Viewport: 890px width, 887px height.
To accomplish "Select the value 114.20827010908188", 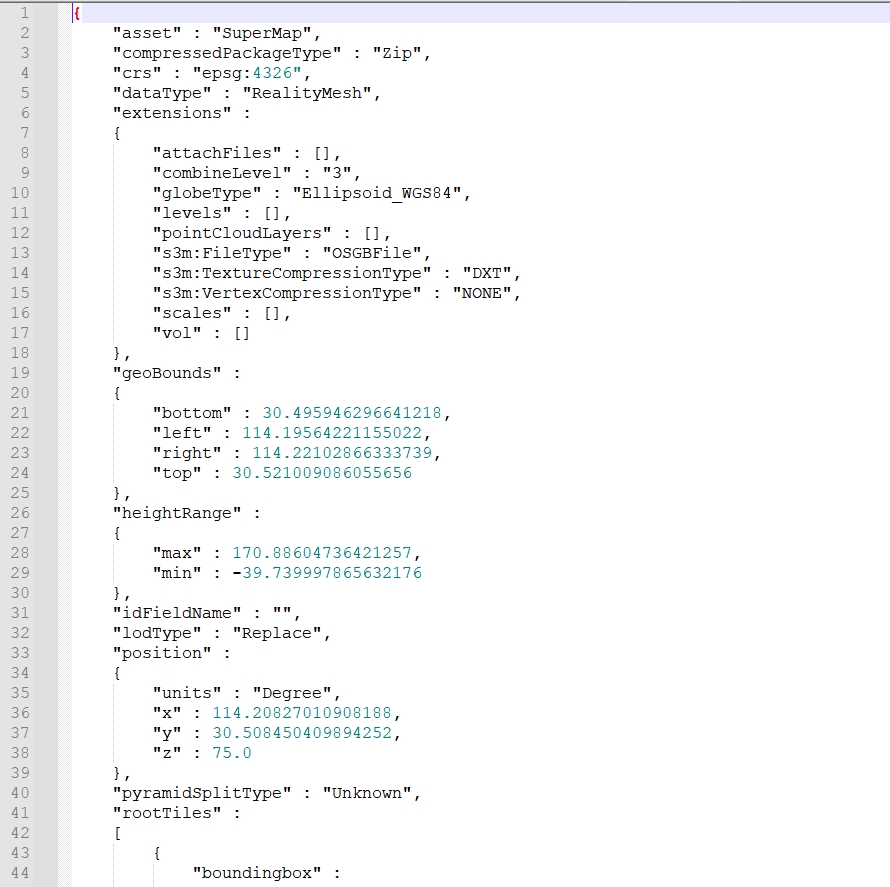I will (x=302, y=712).
